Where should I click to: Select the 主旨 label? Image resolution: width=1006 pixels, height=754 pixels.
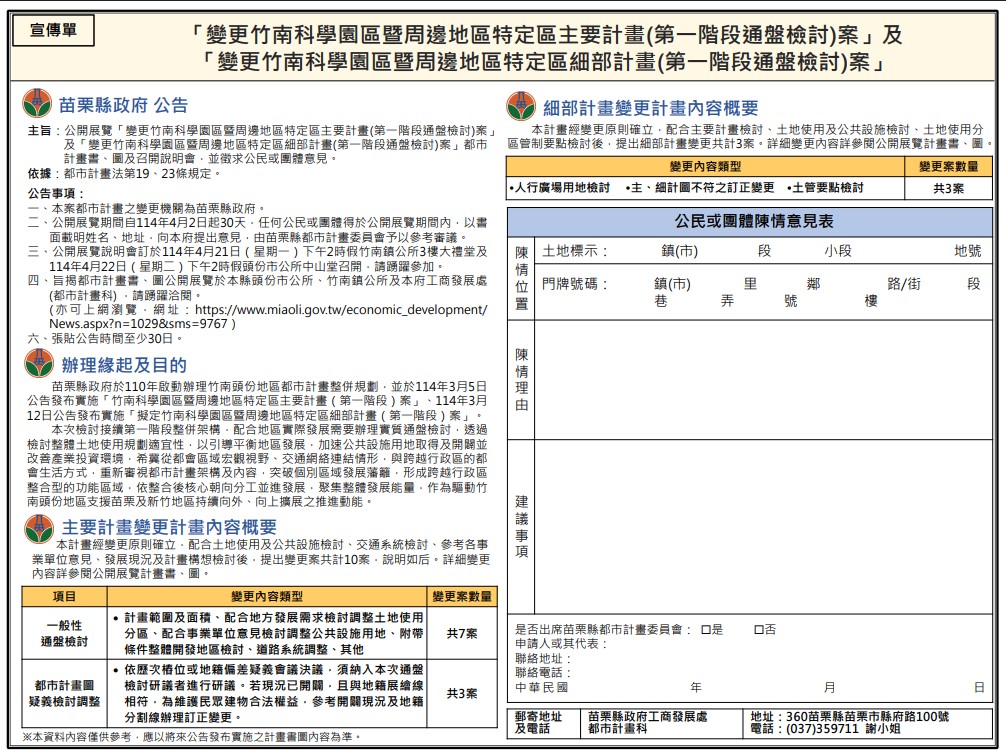[39, 130]
